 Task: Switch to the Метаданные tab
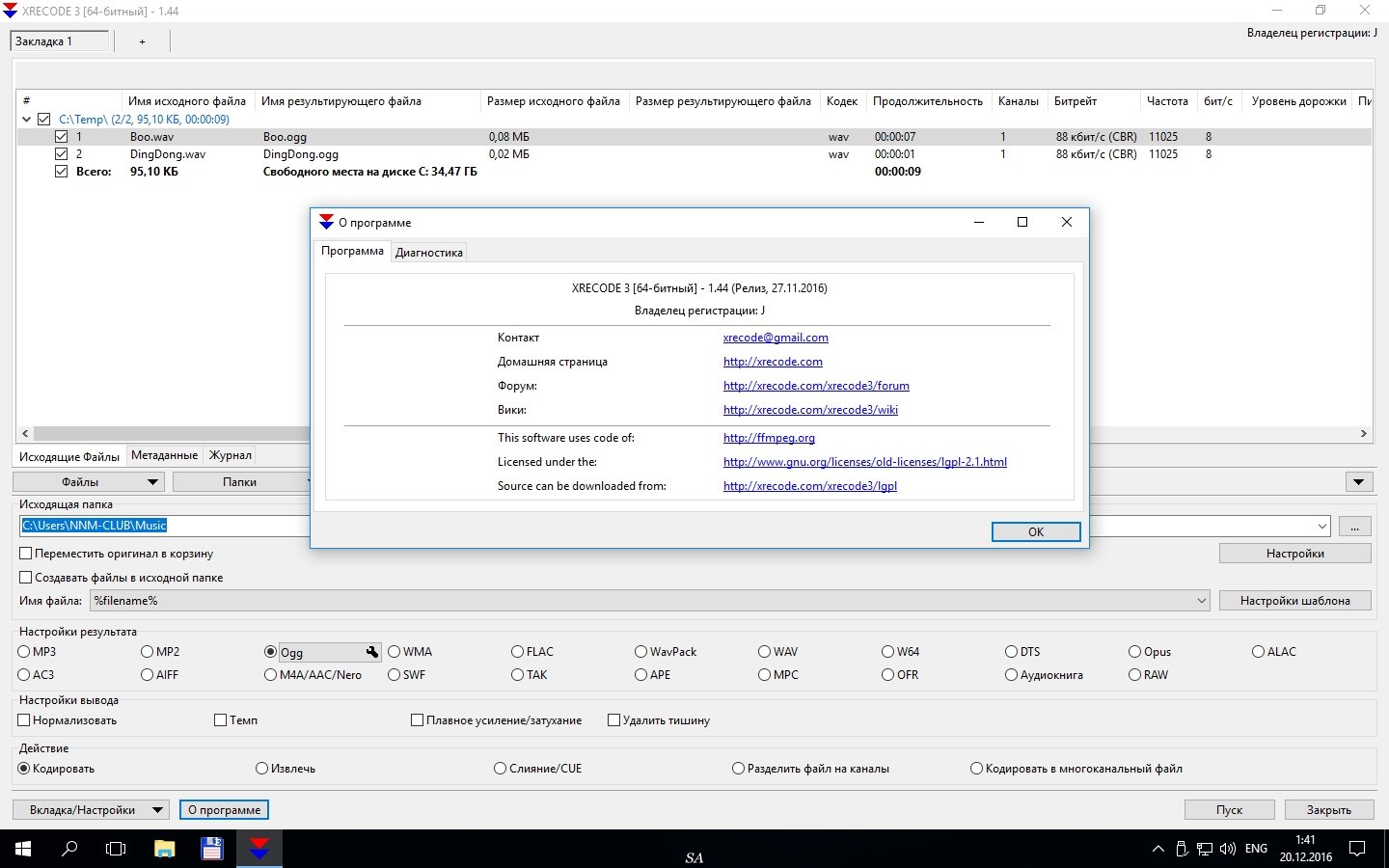(164, 455)
